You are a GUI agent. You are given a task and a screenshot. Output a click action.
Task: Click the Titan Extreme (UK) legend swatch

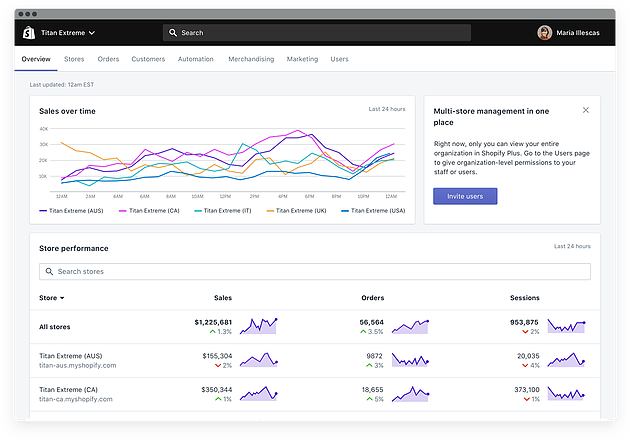(268, 211)
